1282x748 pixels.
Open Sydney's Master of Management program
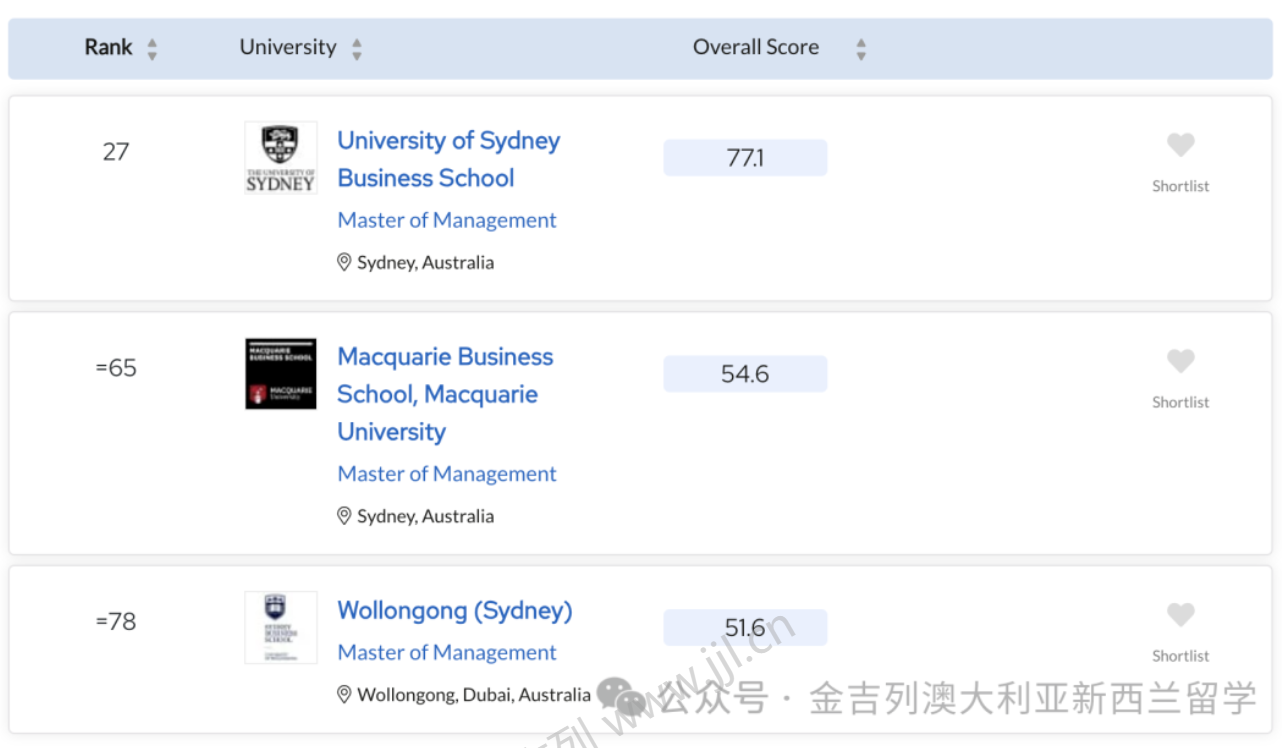tap(447, 220)
